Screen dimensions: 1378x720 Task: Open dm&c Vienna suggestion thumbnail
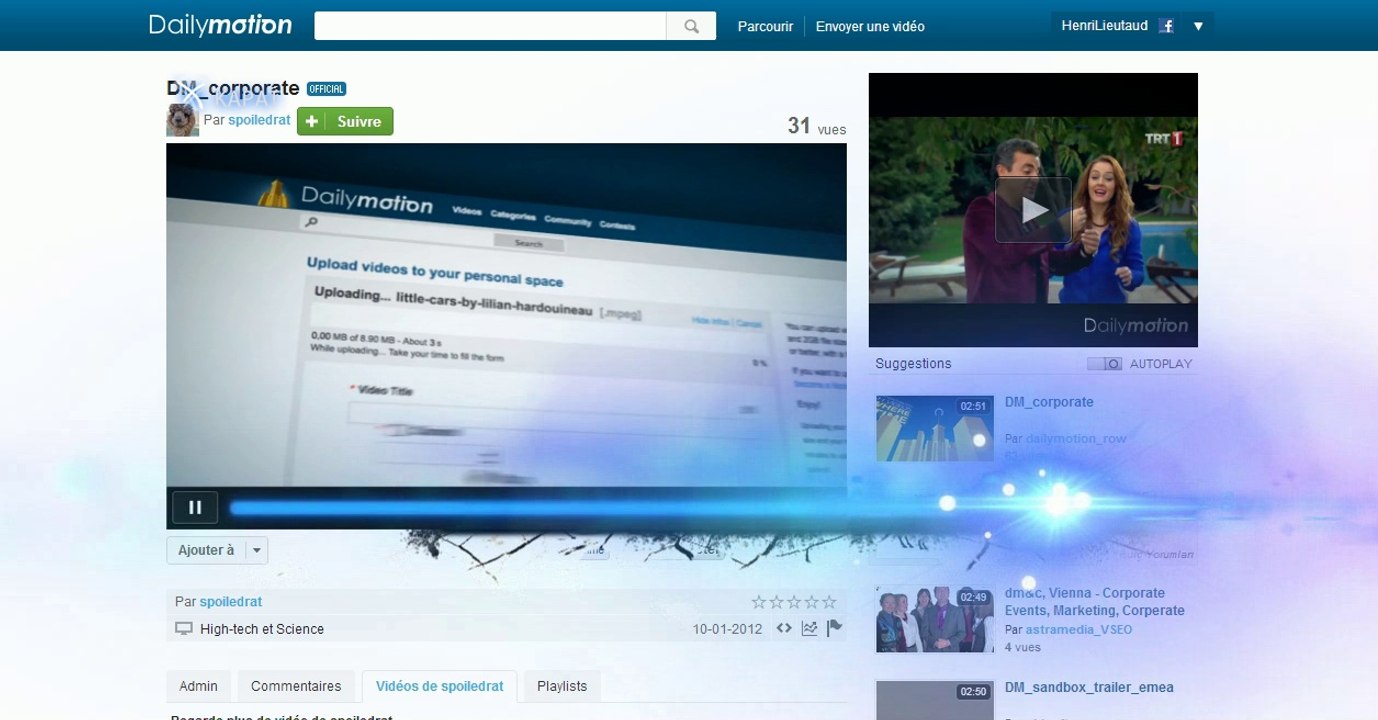tap(935, 619)
